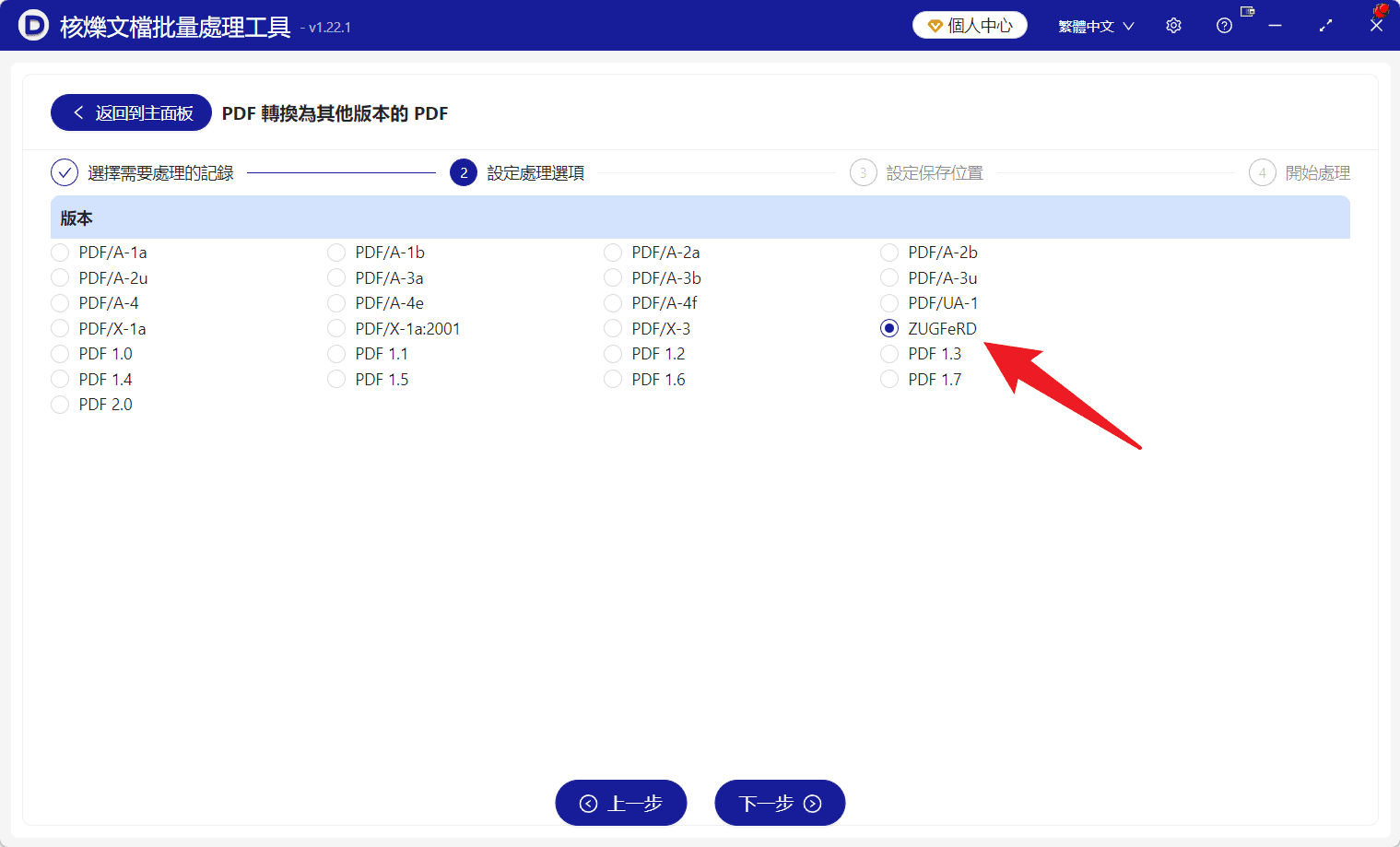Proceed to next step 下一步
The height and width of the screenshot is (847, 1400).
(780, 803)
